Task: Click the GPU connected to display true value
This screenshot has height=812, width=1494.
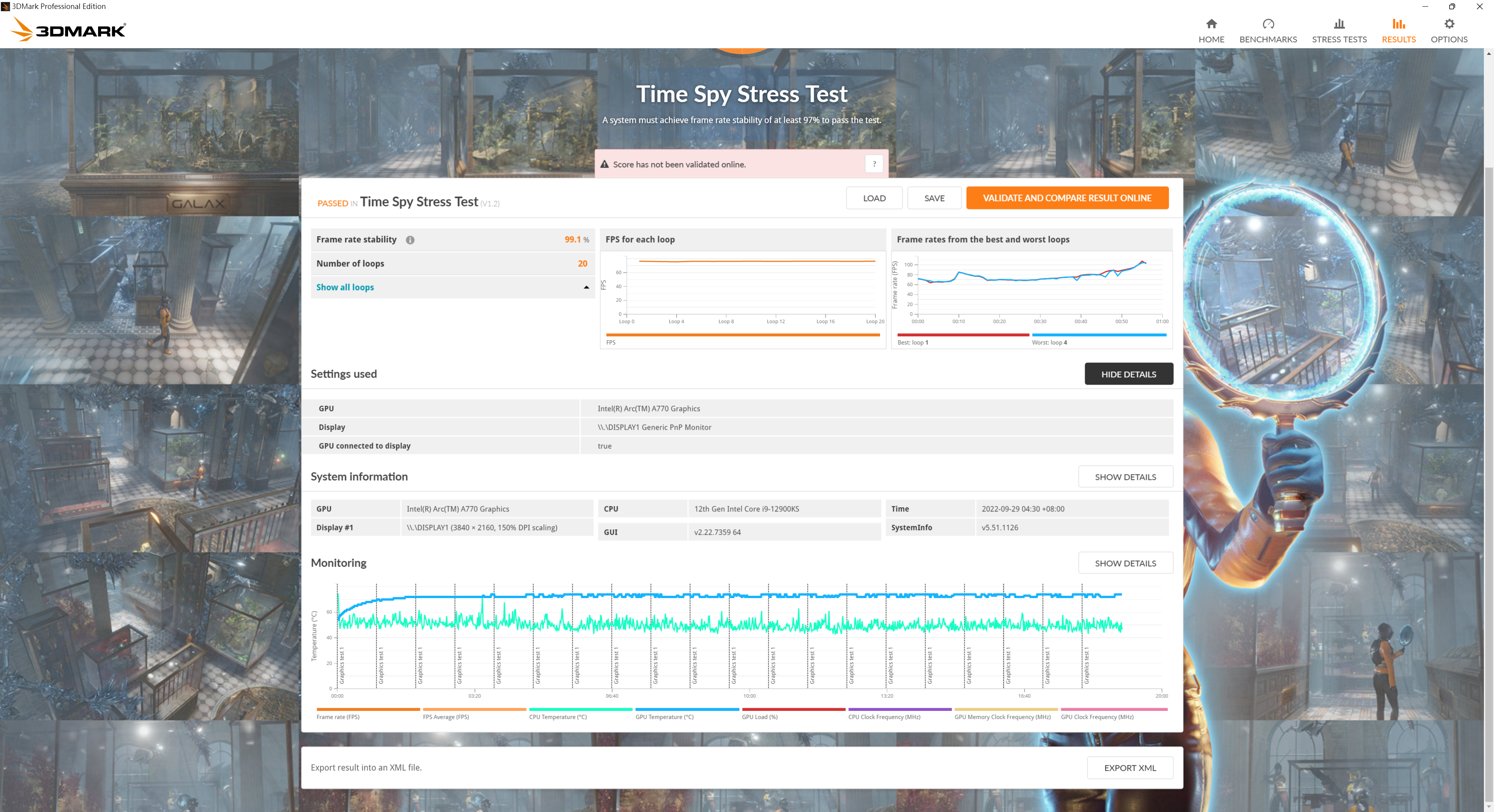Action: point(604,446)
